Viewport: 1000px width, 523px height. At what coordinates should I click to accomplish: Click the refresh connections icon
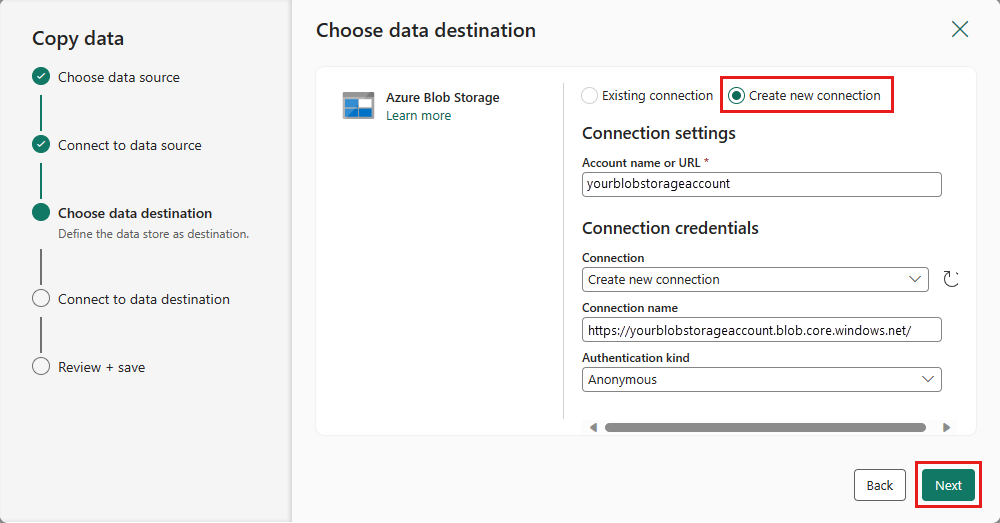coord(951,279)
